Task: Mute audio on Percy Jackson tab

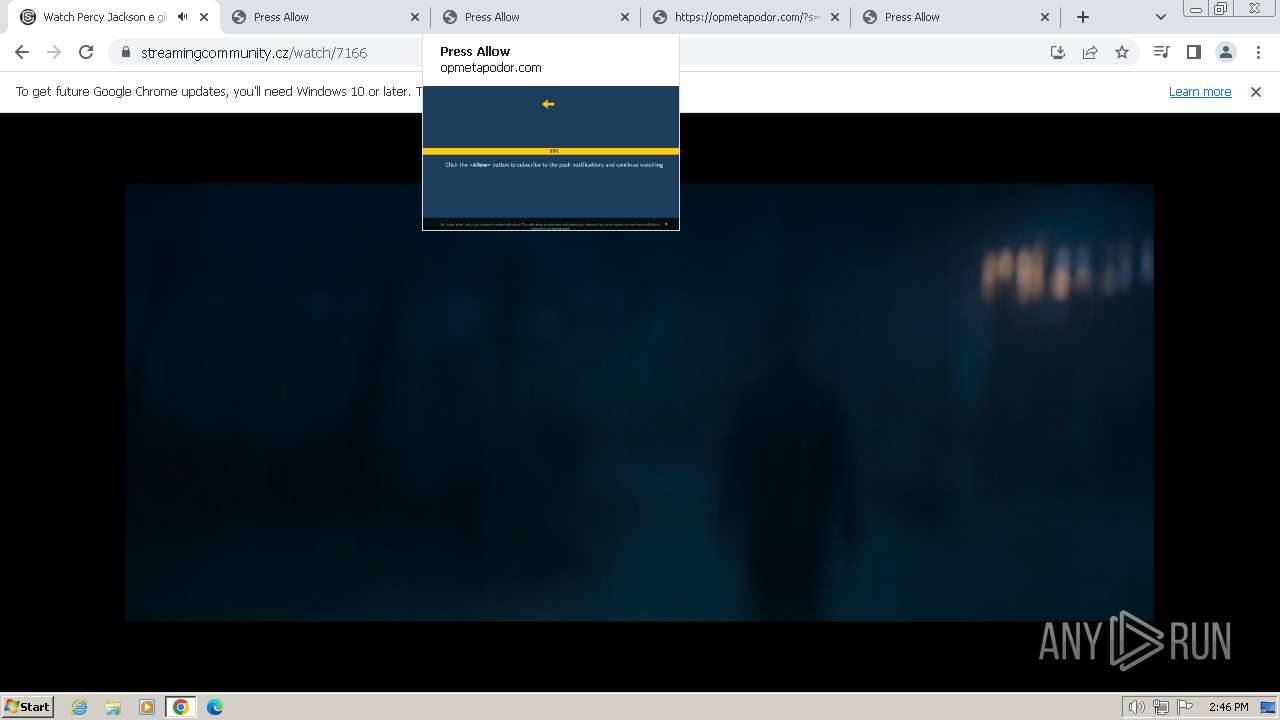Action: click(182, 17)
